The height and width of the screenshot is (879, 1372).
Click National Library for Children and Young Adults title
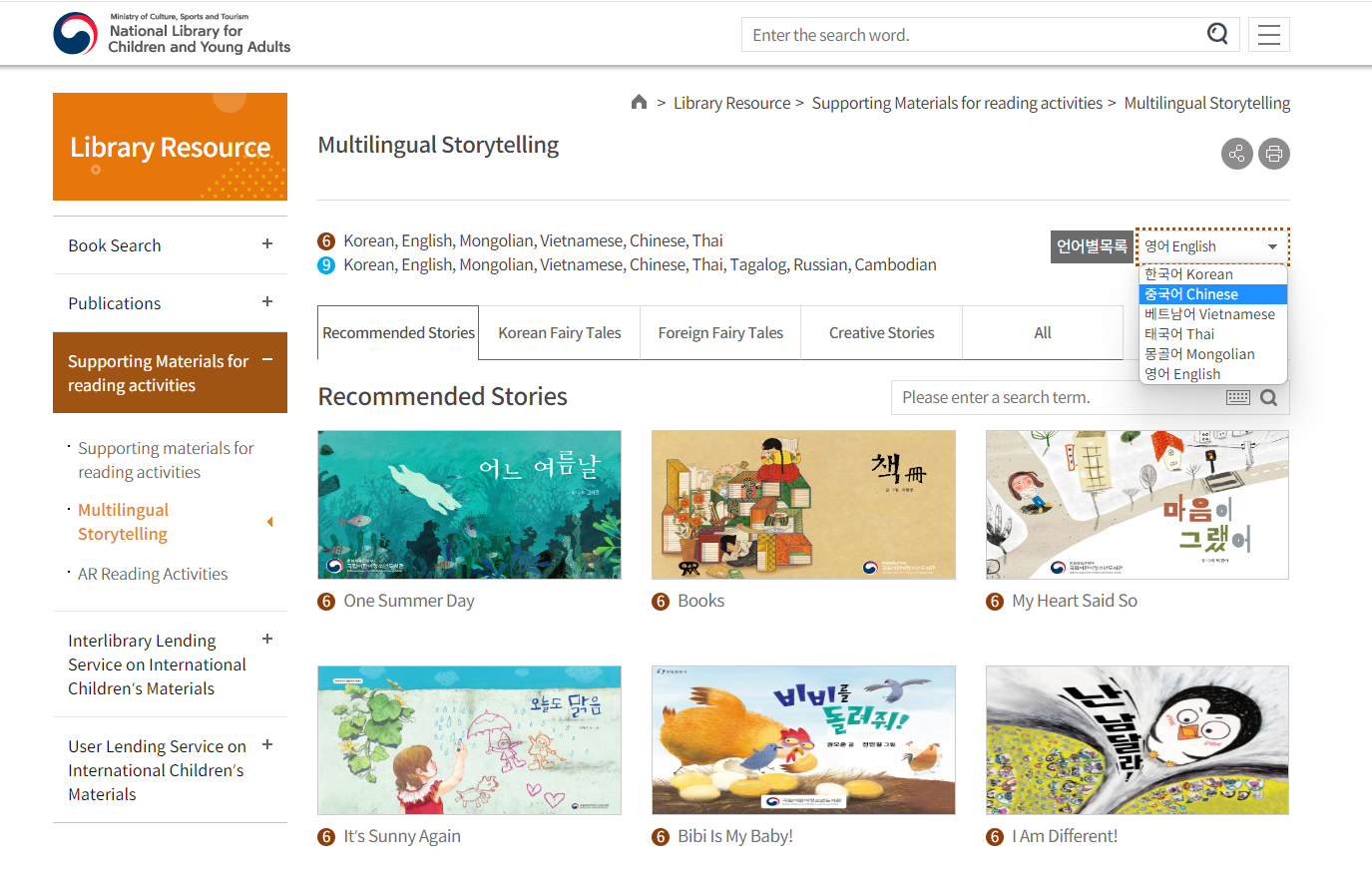pos(199,39)
